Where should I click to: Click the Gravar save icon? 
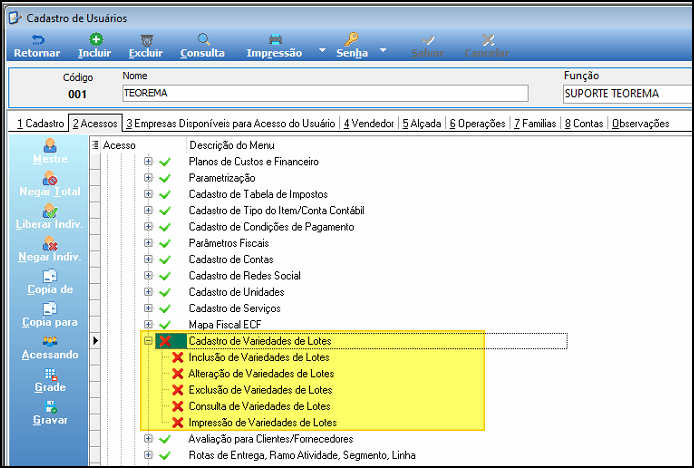pyautogui.click(x=50, y=407)
